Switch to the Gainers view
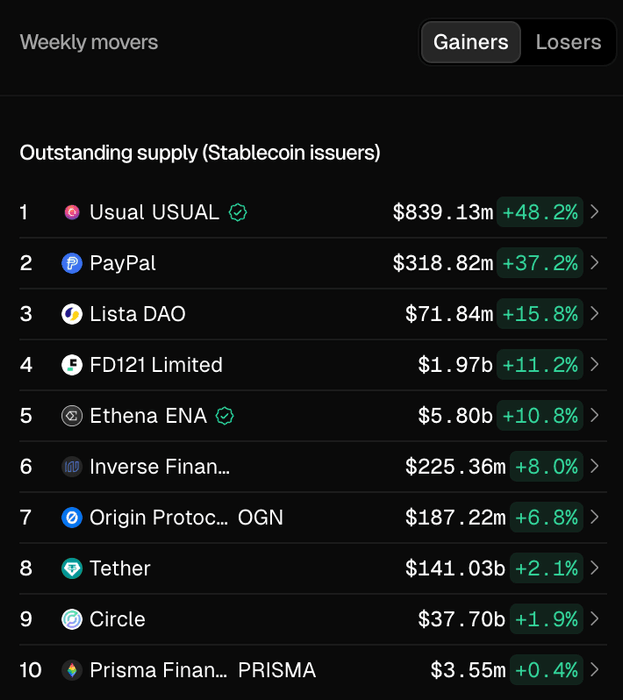This screenshot has width=623, height=700. (471, 42)
